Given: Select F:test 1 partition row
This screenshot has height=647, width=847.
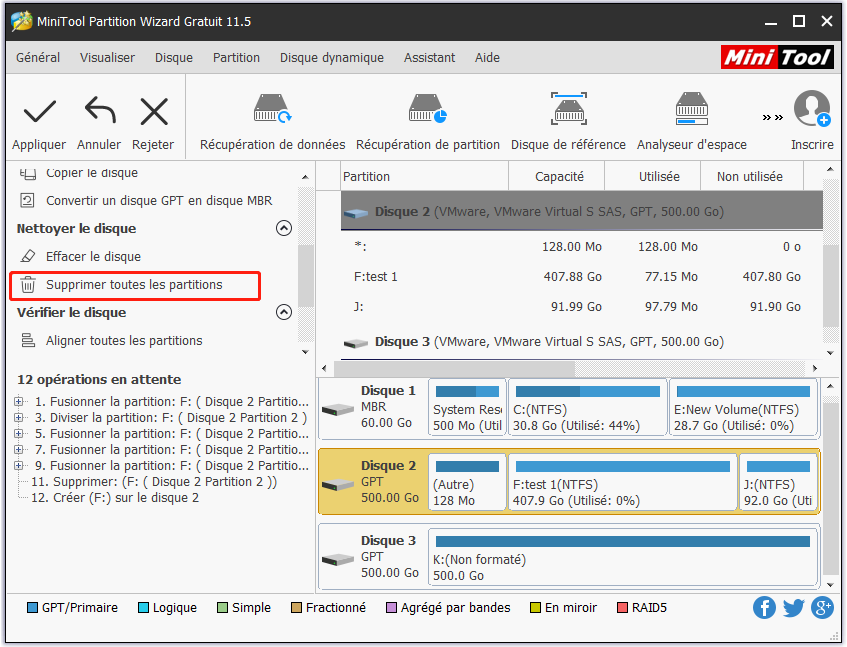Looking at the screenshot, I should click(x=582, y=277).
